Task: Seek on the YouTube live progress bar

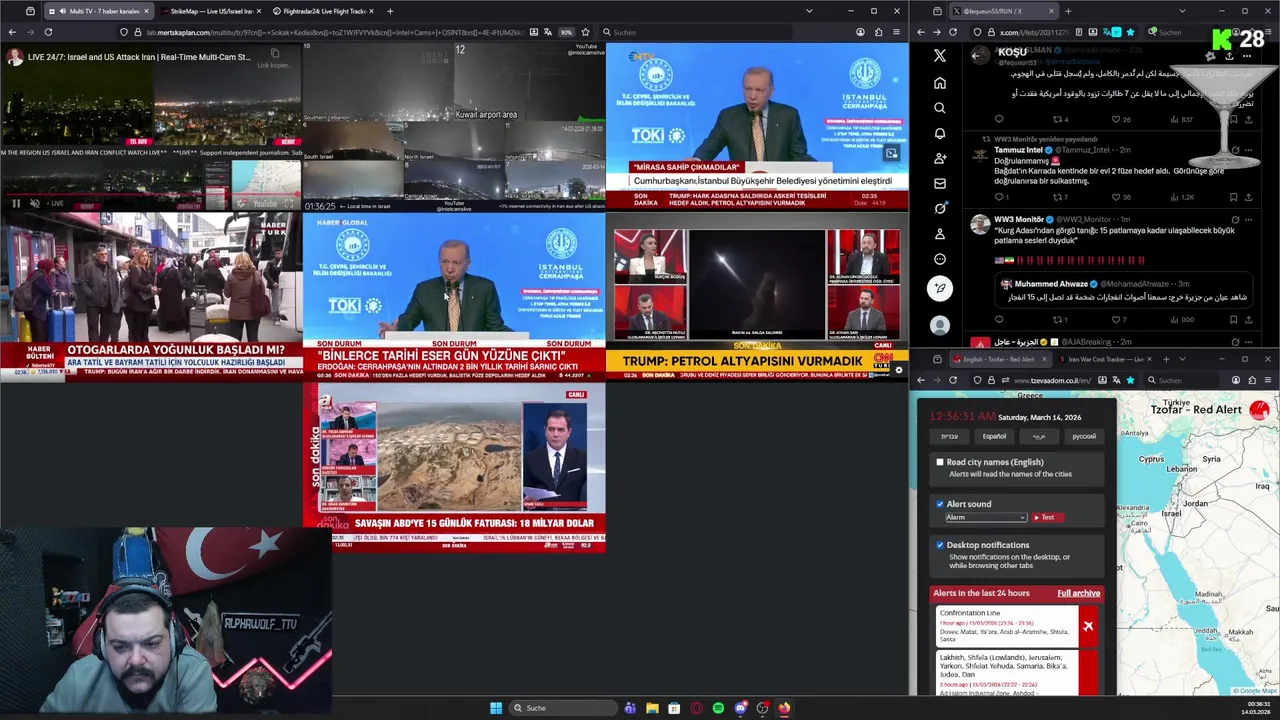Action: point(150,194)
